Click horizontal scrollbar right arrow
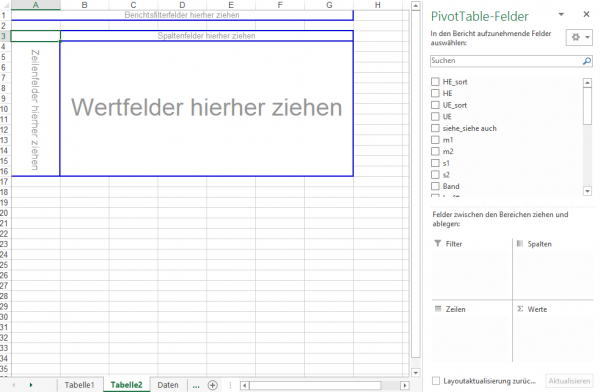 point(404,385)
